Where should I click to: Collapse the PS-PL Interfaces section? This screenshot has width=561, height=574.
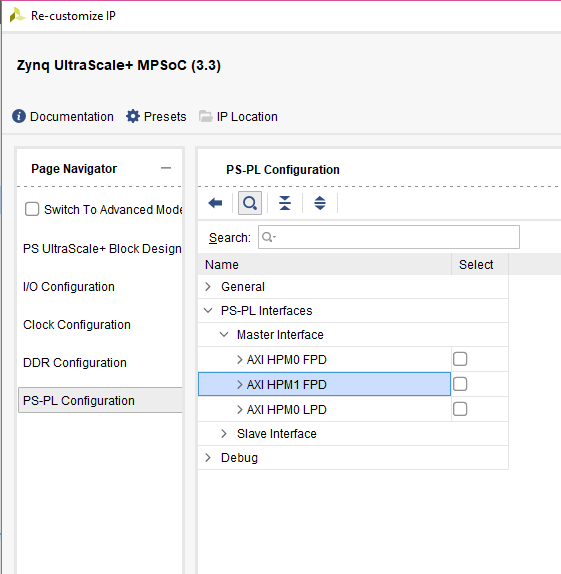click(208, 311)
